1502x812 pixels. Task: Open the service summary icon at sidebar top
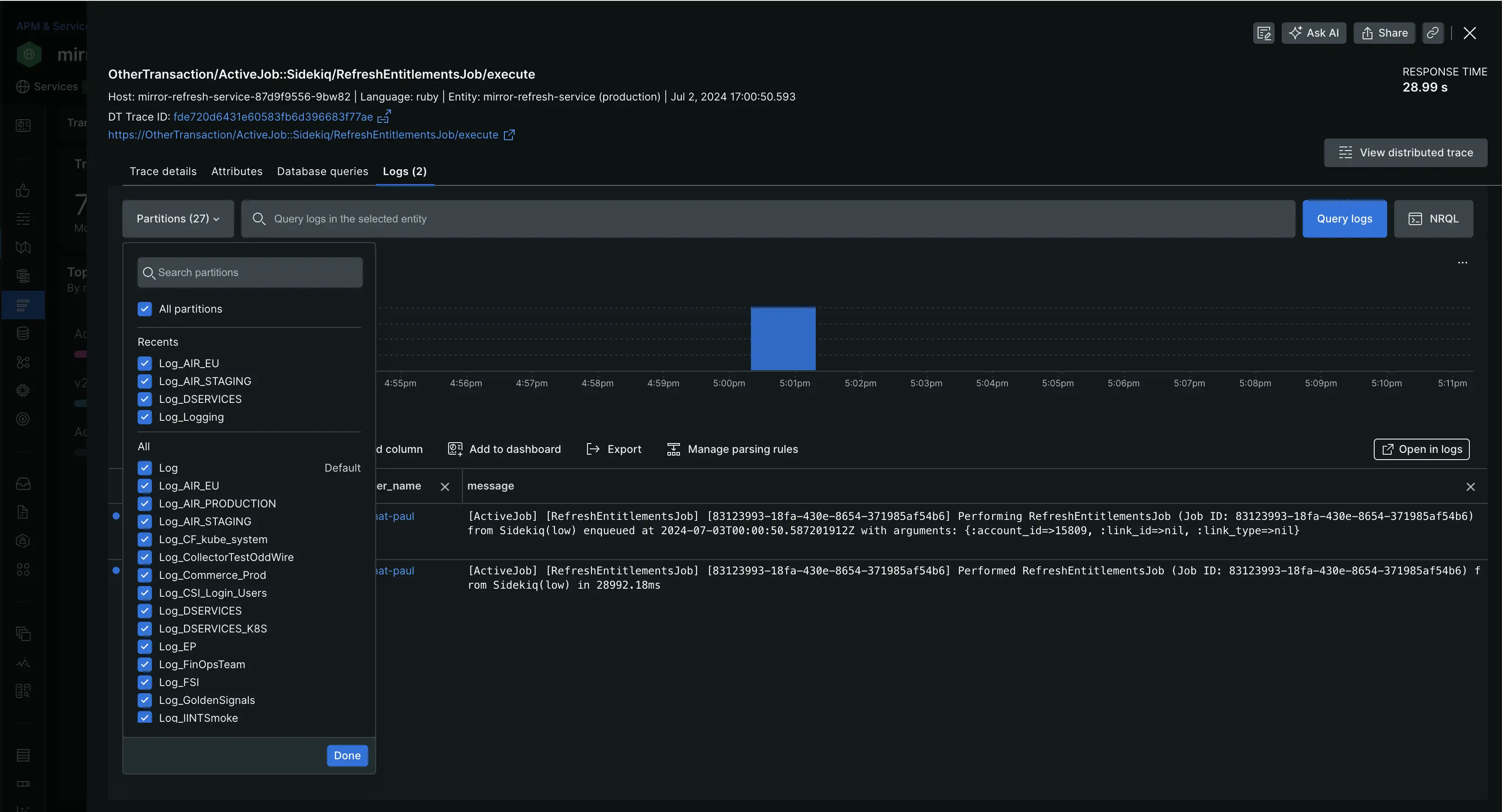[x=23, y=126]
